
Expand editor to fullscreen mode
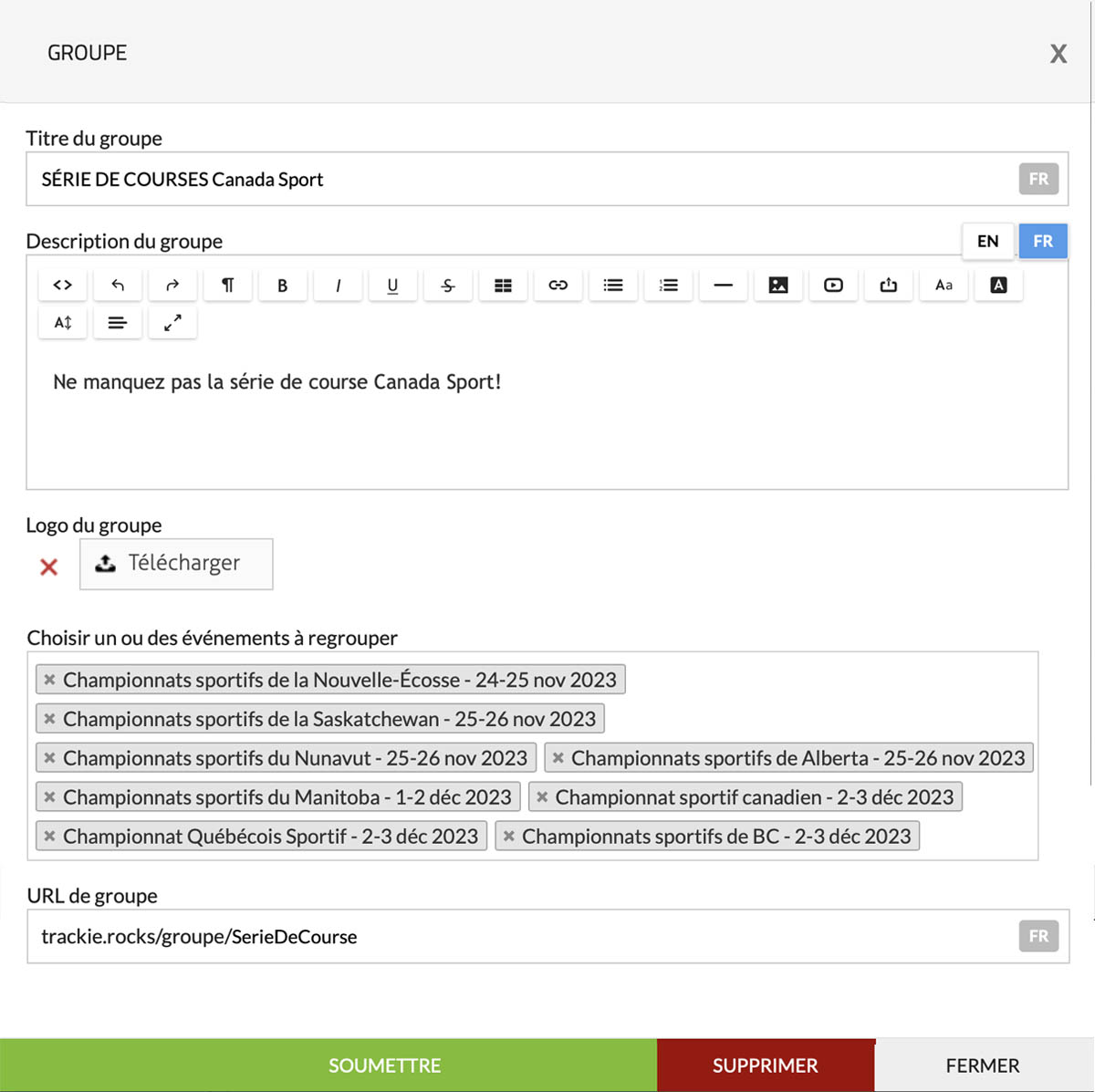tap(172, 323)
